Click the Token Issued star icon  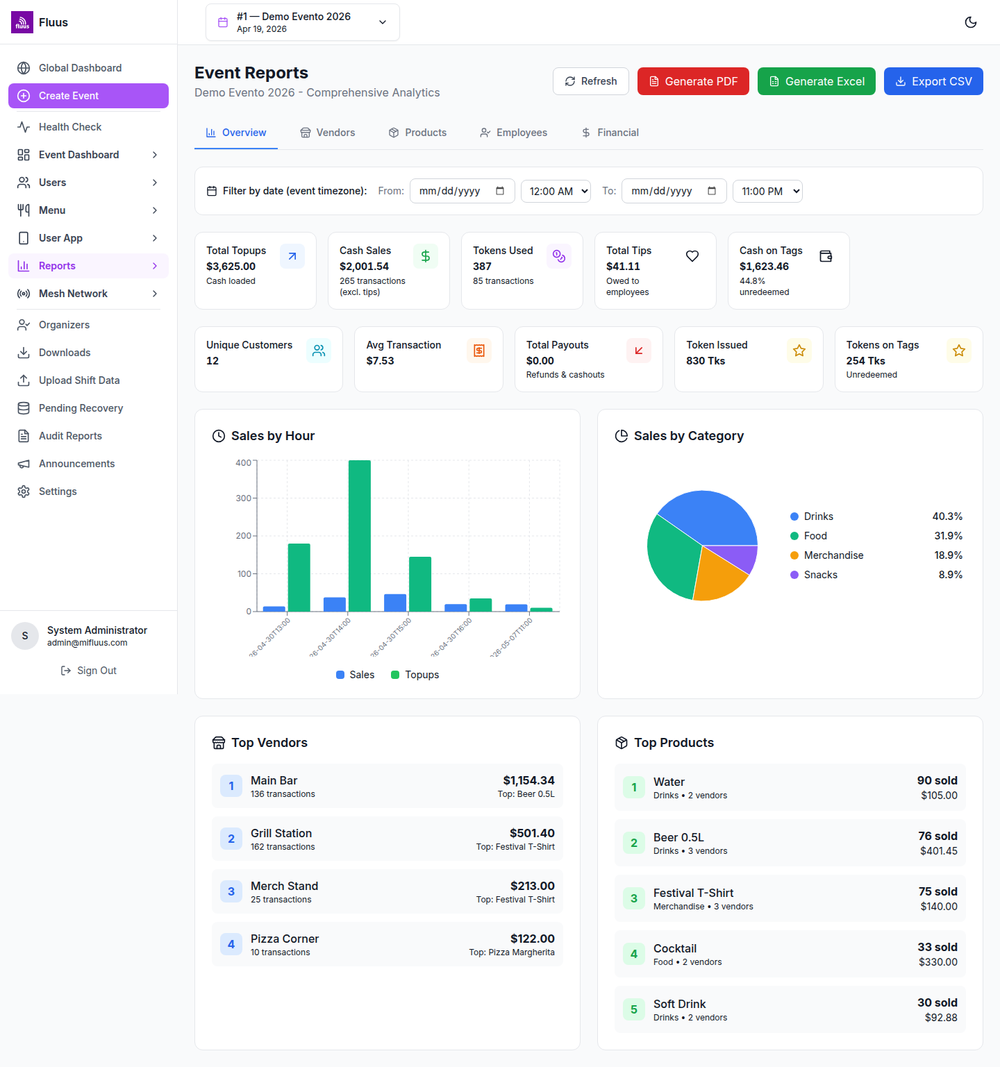[799, 351]
